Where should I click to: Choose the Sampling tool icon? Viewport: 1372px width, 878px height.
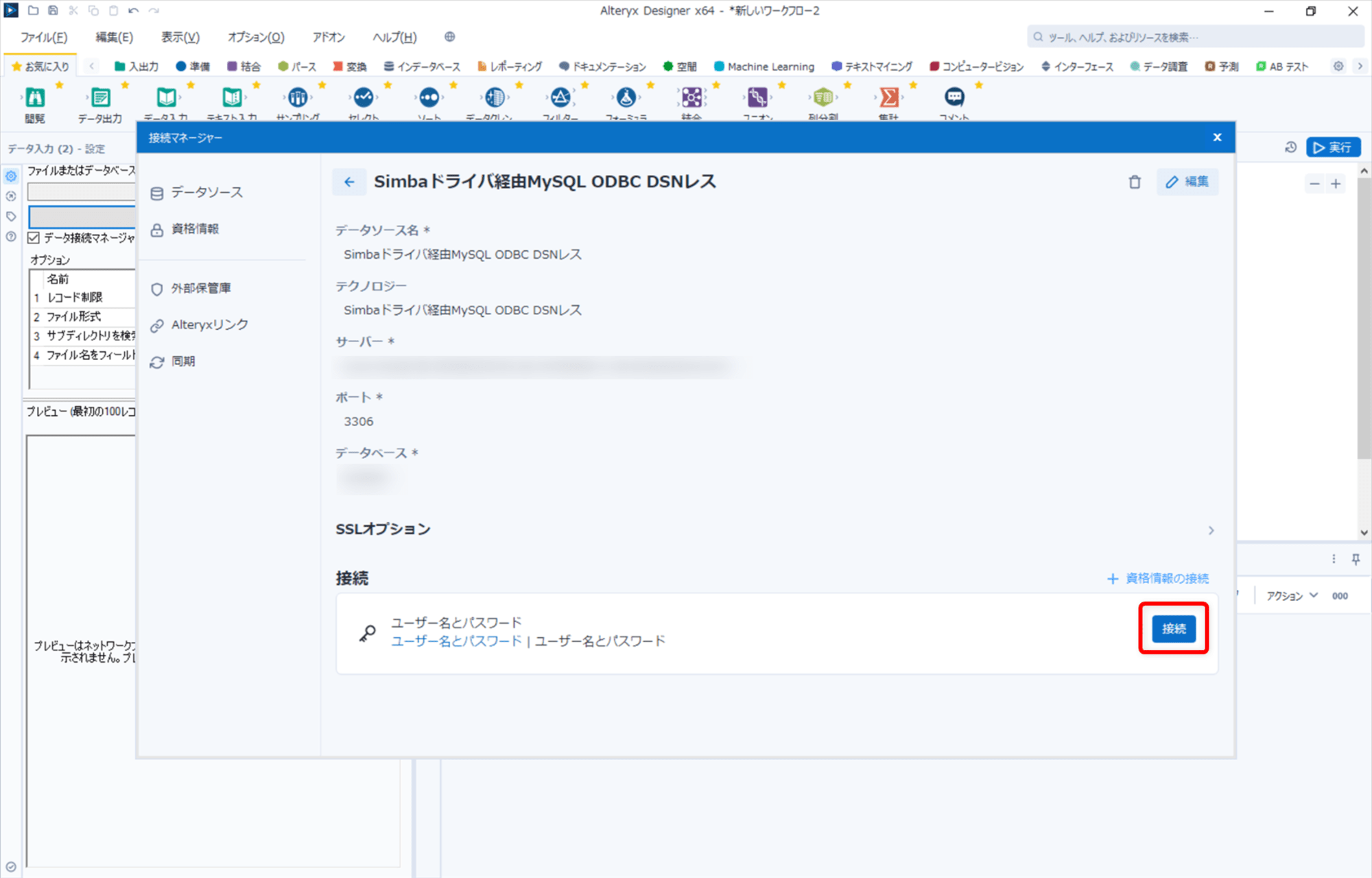click(298, 97)
